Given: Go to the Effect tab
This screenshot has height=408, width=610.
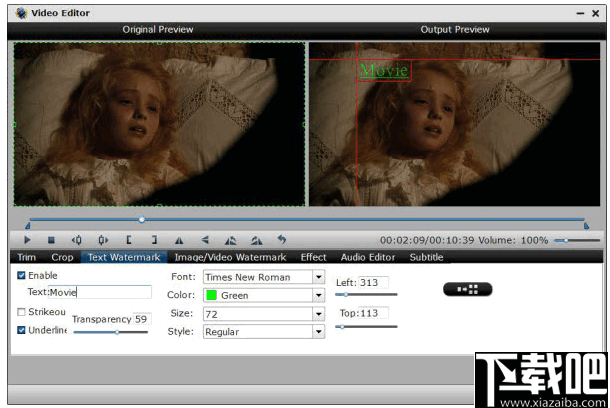Looking at the screenshot, I should [314, 257].
